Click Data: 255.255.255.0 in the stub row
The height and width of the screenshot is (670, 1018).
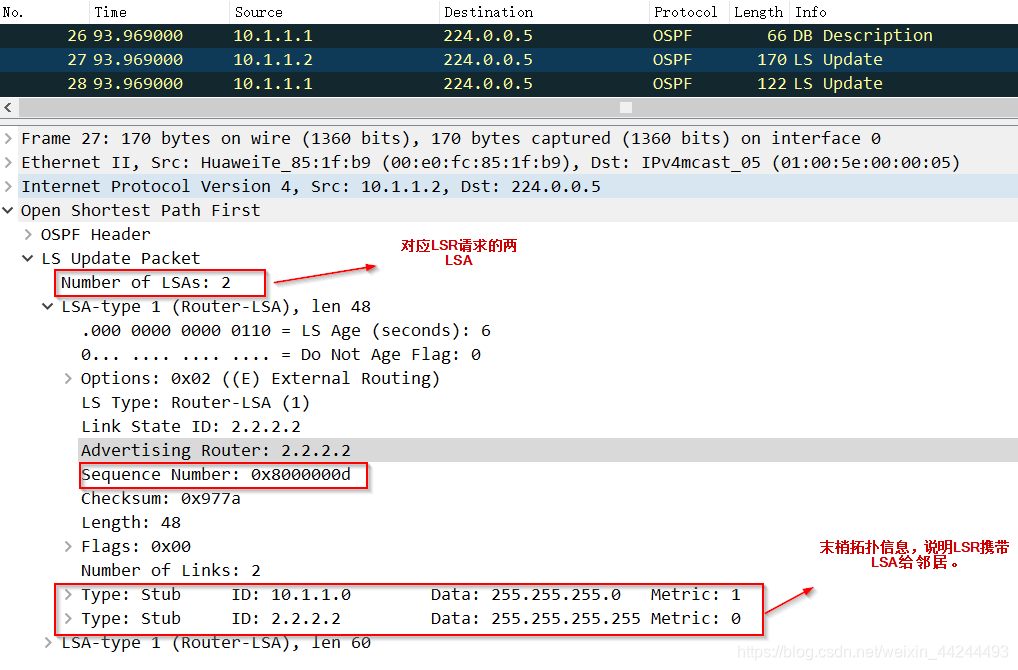pos(526,595)
